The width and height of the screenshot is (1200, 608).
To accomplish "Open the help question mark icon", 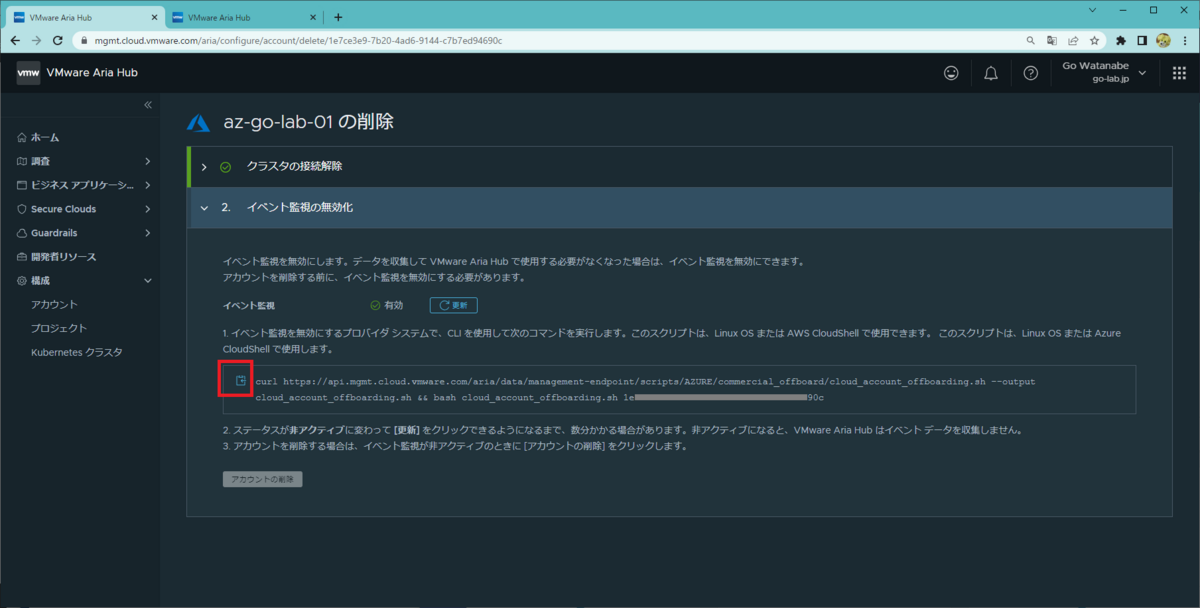I will 1031,73.
